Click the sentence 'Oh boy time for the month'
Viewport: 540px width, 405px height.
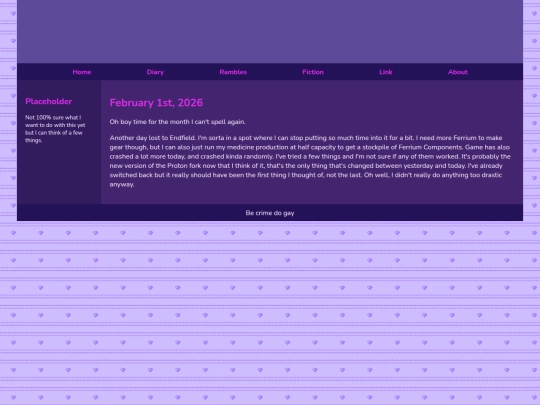click(178, 122)
